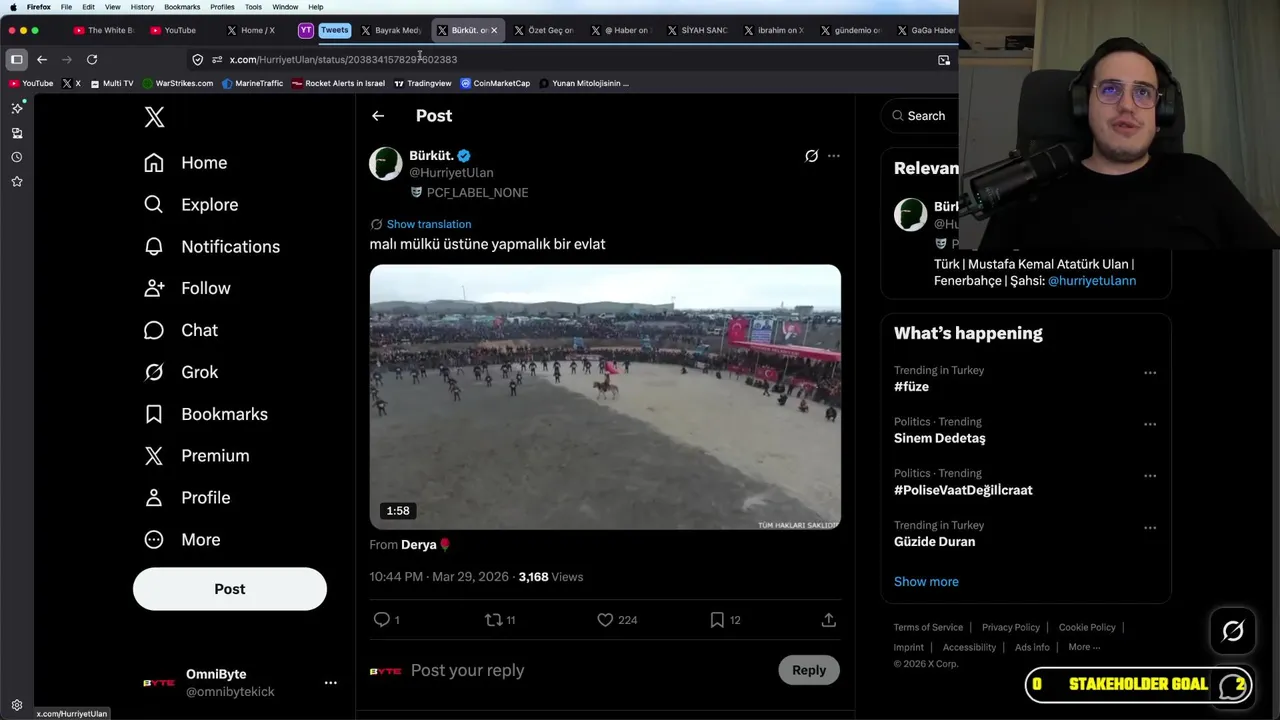
Task: Click the white Post button
Action: coord(230,589)
